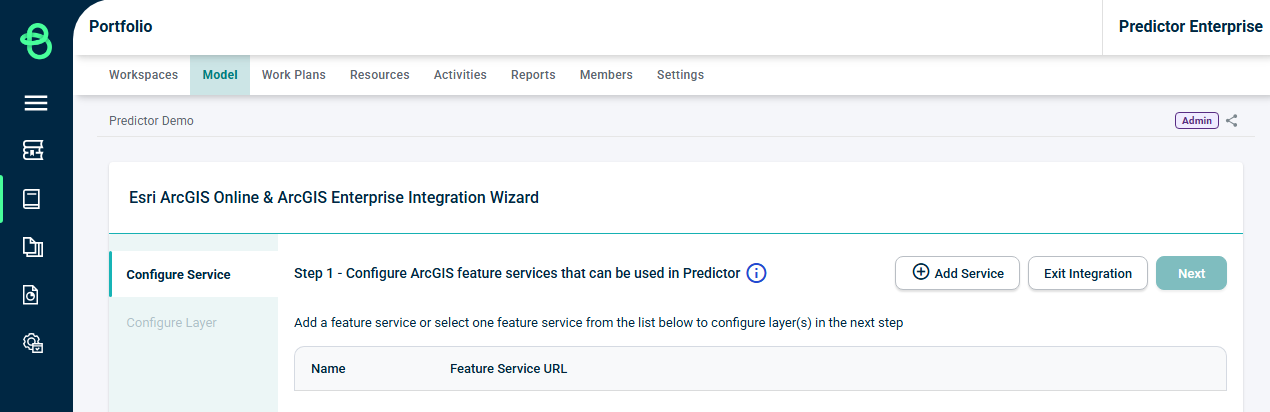Click the share icon beside Admin
Screen dimensions: 1270x412
tap(1232, 121)
